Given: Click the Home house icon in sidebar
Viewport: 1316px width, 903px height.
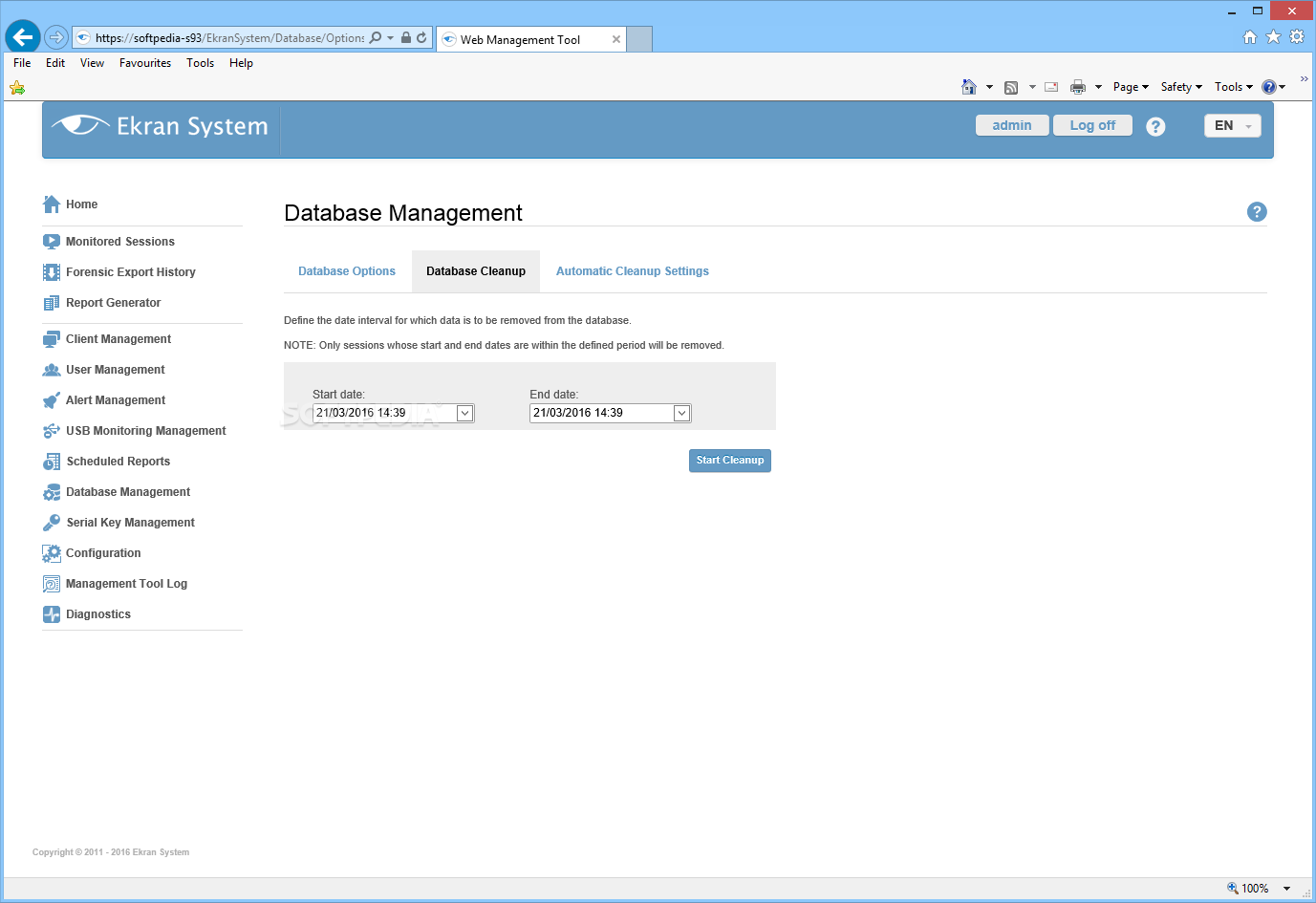Looking at the screenshot, I should coord(52,204).
